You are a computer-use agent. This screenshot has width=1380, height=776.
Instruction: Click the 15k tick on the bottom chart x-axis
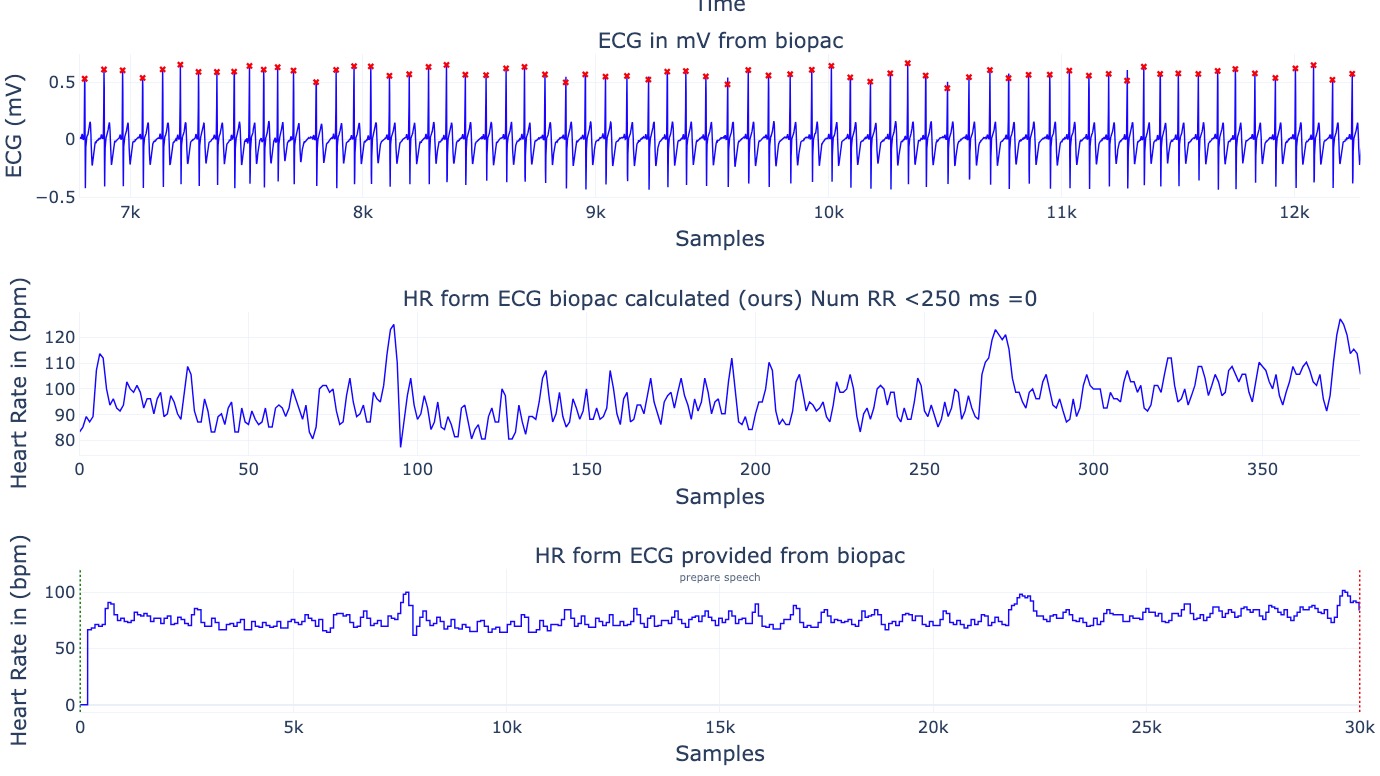[720, 727]
